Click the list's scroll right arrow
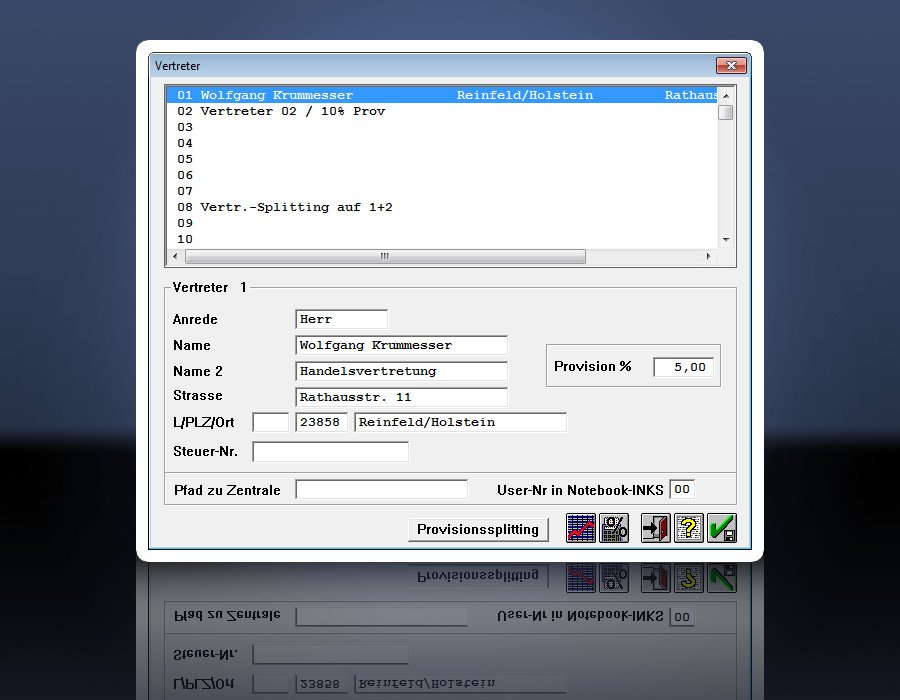Image resolution: width=900 pixels, height=700 pixels. coord(708,256)
